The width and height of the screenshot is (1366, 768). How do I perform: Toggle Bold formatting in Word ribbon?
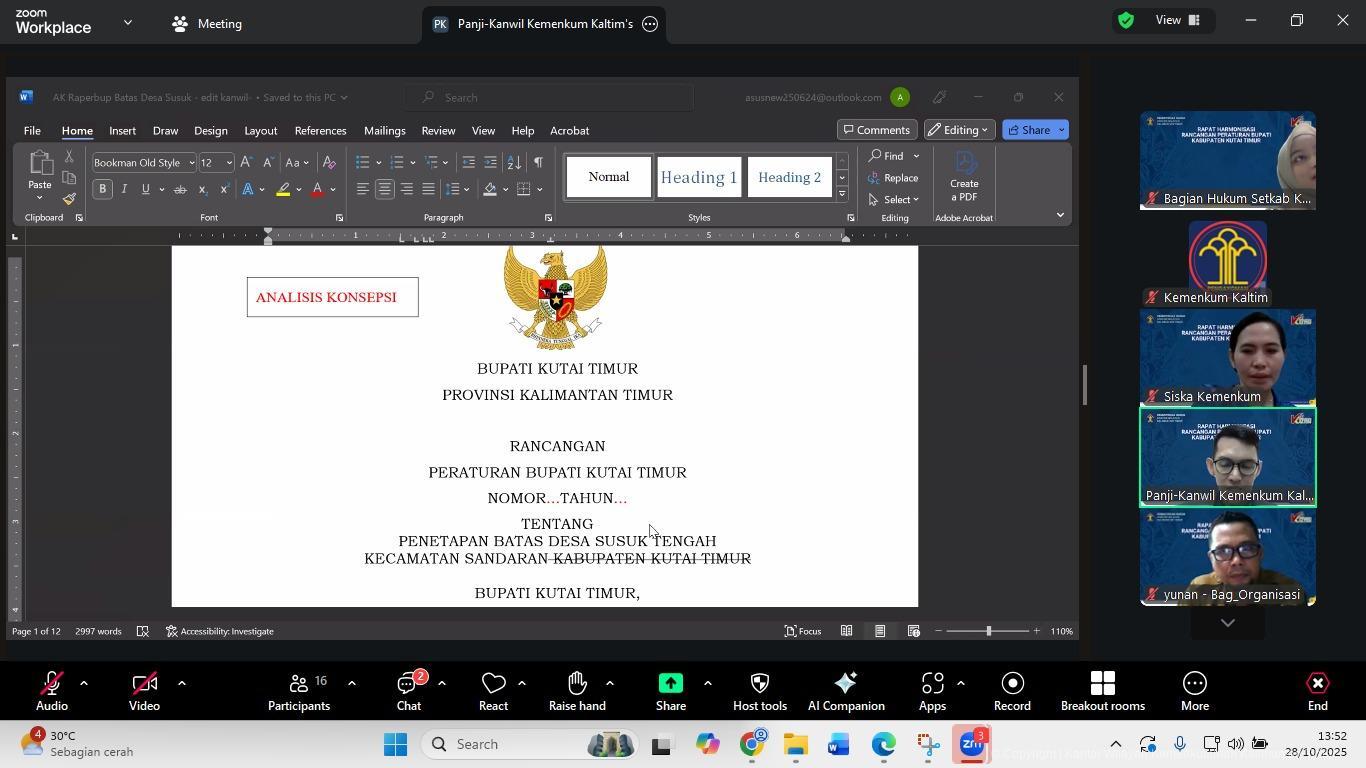point(103,189)
